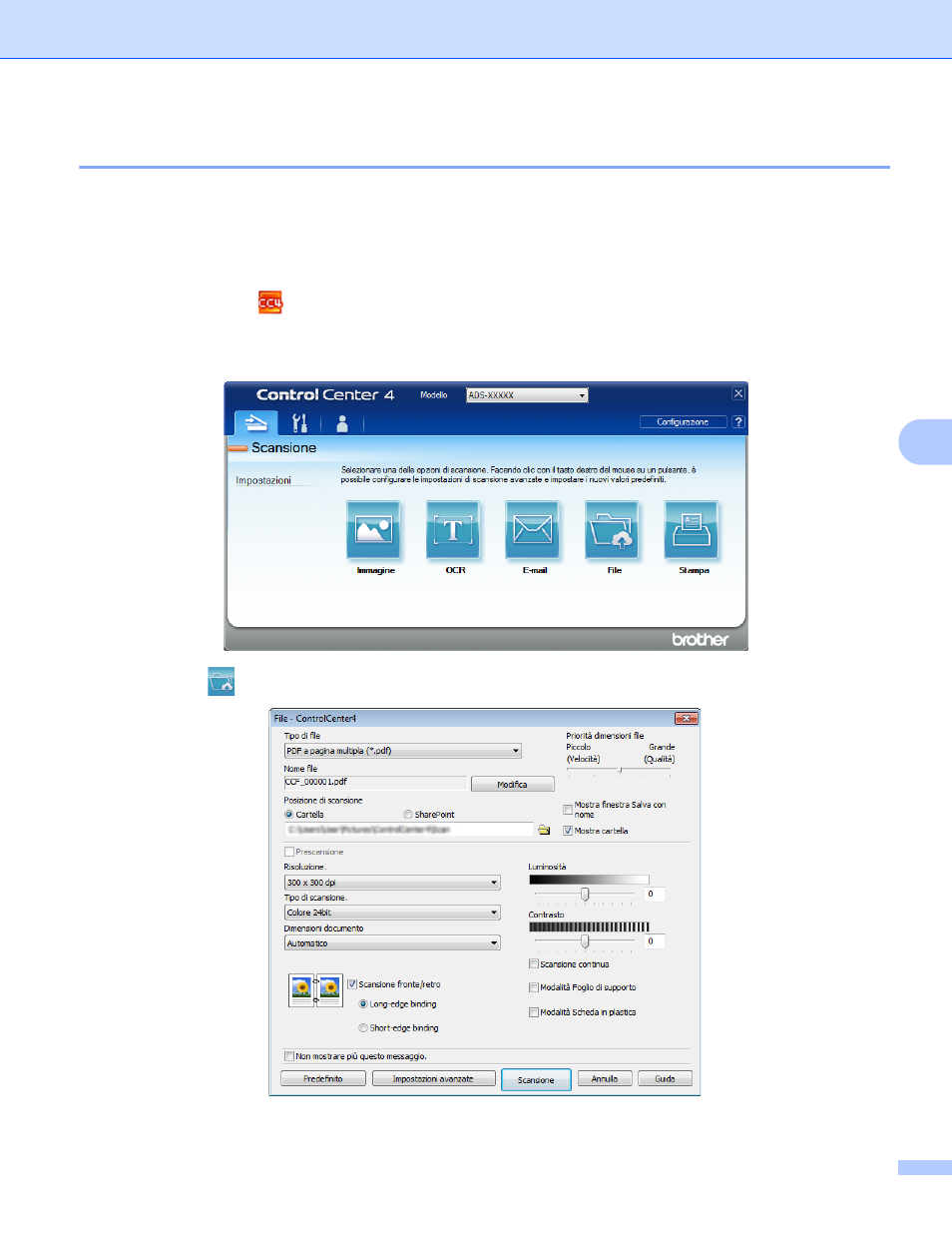This screenshot has height=1233, width=952.
Task: Check Non mostrare più questo messaggio
Action: pyautogui.click(x=289, y=1056)
